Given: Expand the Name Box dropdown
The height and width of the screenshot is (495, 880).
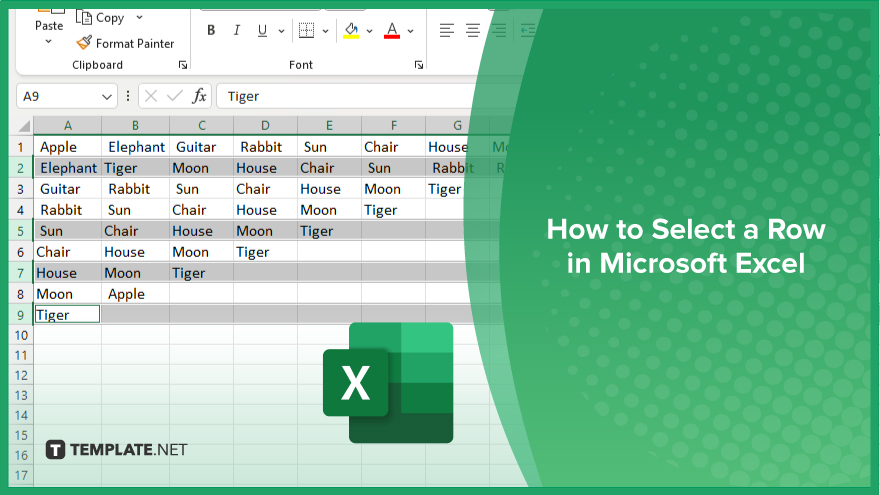Looking at the screenshot, I should click(107, 97).
